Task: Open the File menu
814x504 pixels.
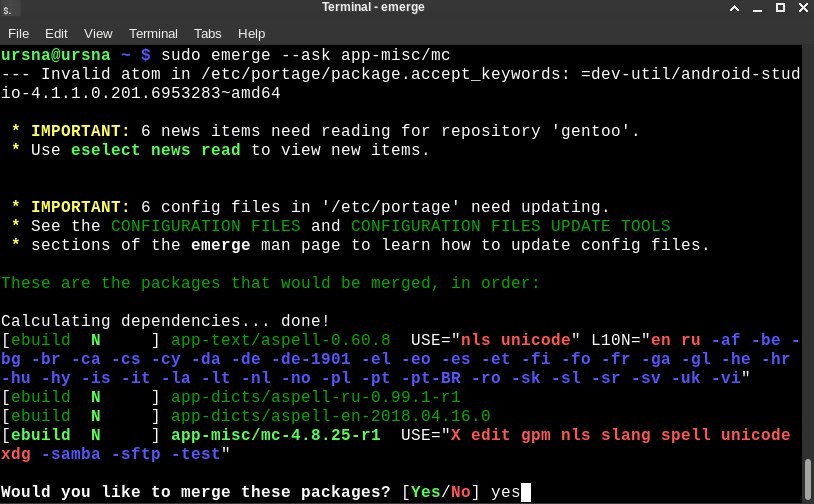Action: pos(19,34)
